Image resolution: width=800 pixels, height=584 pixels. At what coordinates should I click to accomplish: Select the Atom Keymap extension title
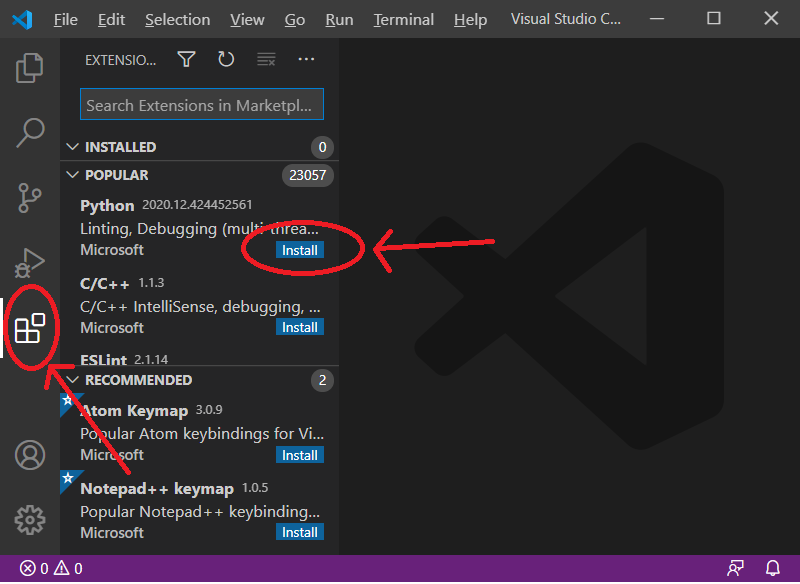(134, 411)
